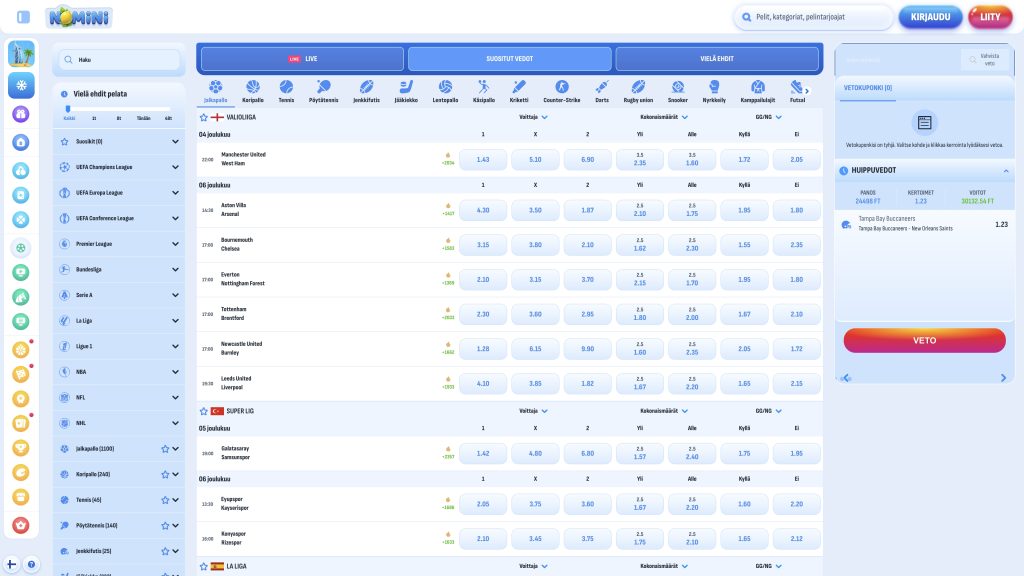Open the purple gift icon in left rail
Screen dimensions: 1024x576
21,114
